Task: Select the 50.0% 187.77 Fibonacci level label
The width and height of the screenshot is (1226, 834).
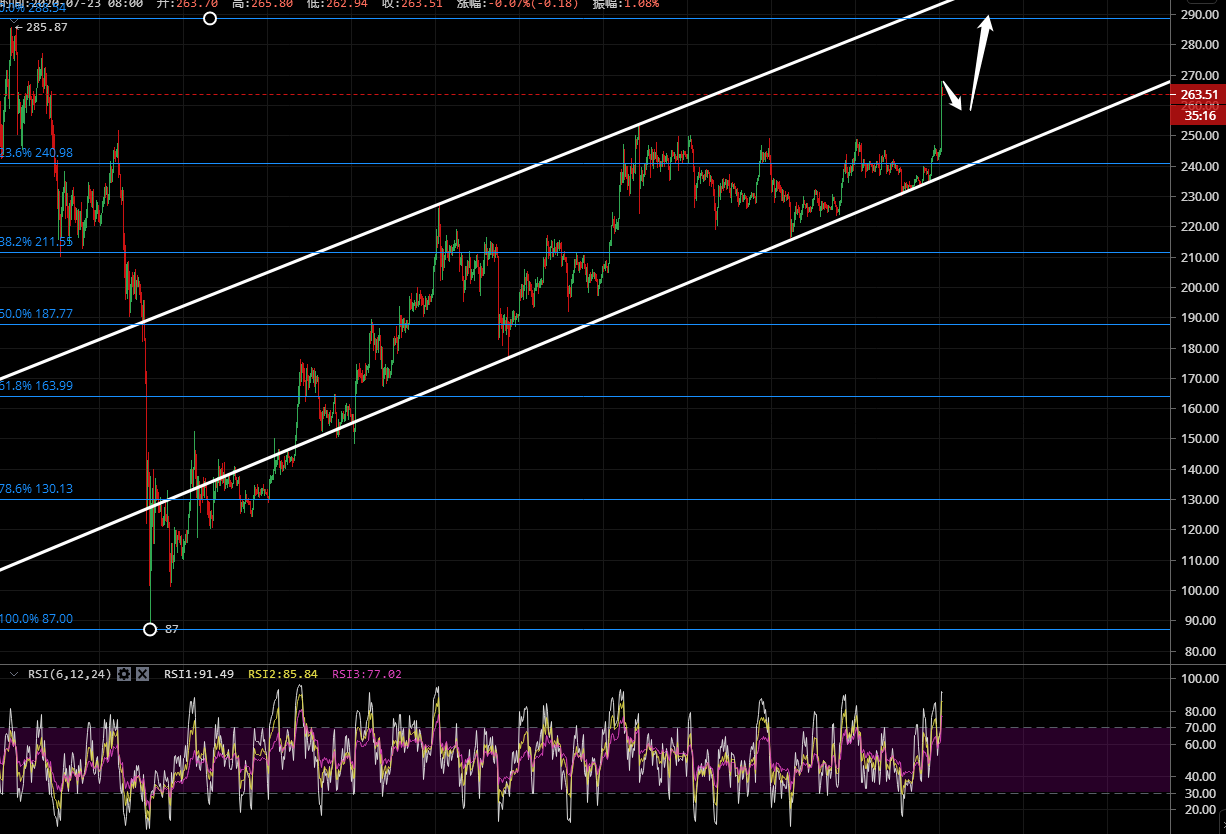Action: (x=37, y=314)
